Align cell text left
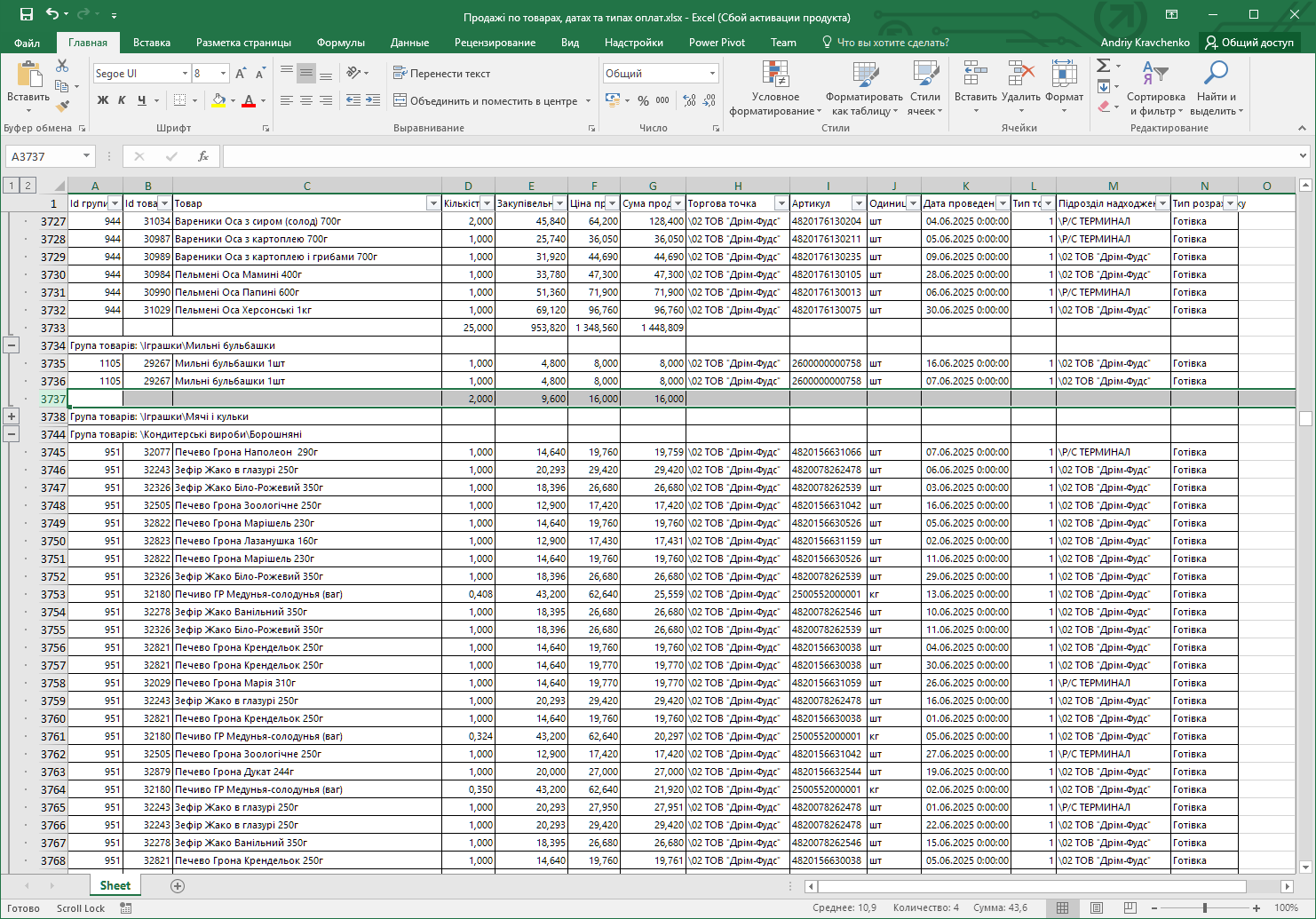 coord(286,100)
